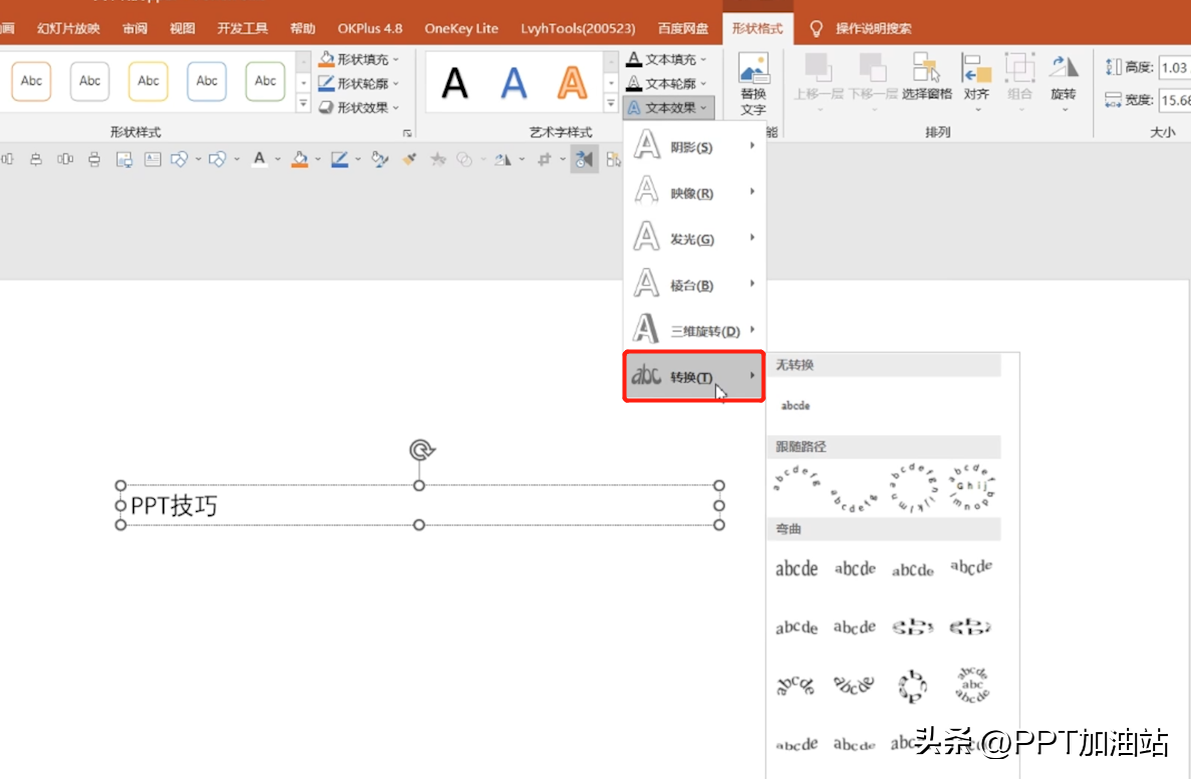Viewport: 1191px width, 779px height.
Task: Choose the yellow-outlined Abc shape style
Action: pyautogui.click(x=148, y=81)
